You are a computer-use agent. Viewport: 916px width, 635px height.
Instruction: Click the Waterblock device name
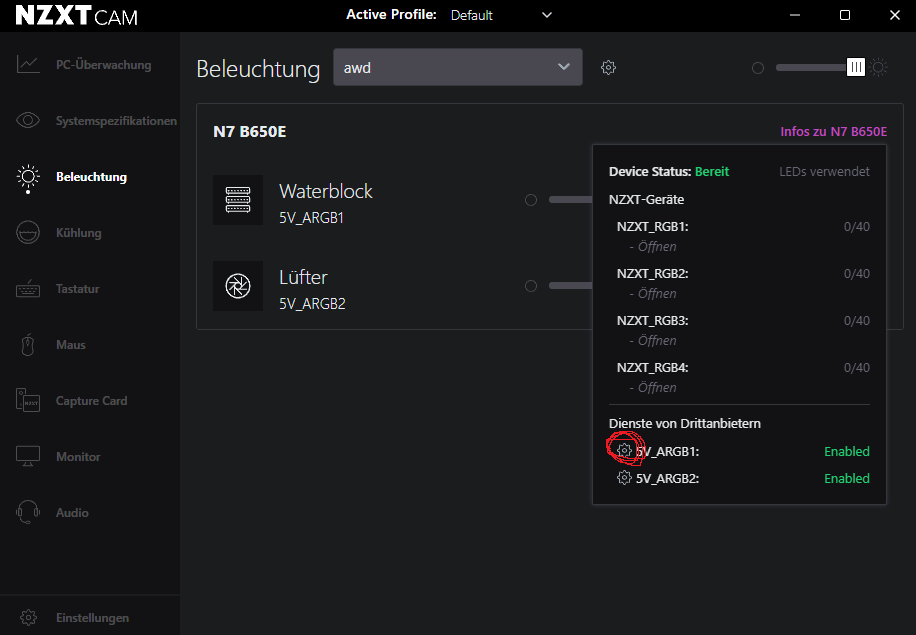[326, 191]
